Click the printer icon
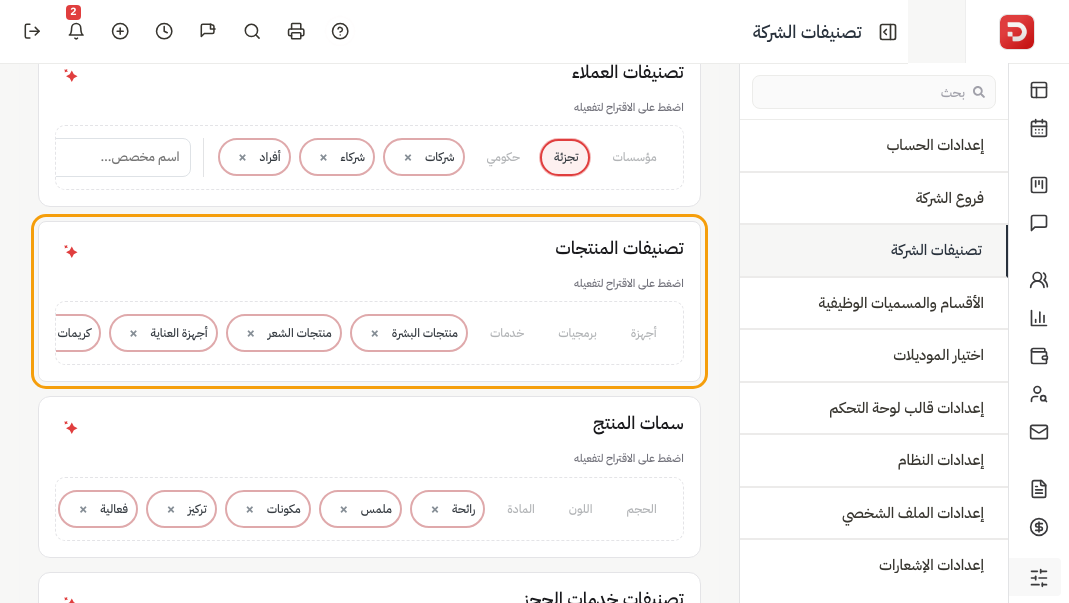This screenshot has width=1069, height=603. [296, 31]
